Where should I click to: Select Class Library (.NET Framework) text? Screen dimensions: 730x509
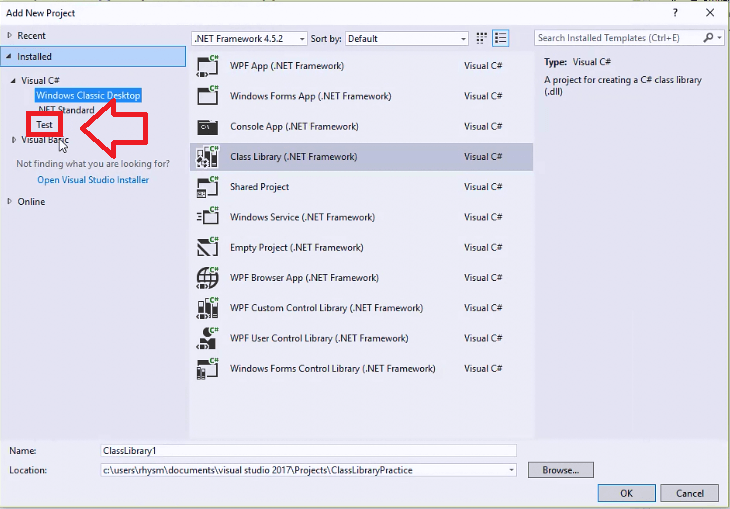pos(294,157)
